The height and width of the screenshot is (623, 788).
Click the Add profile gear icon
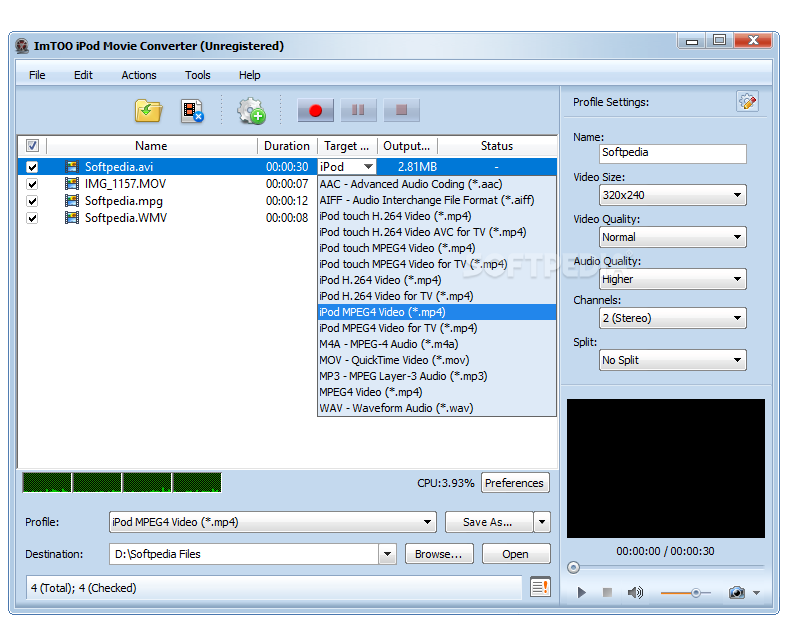click(x=251, y=111)
